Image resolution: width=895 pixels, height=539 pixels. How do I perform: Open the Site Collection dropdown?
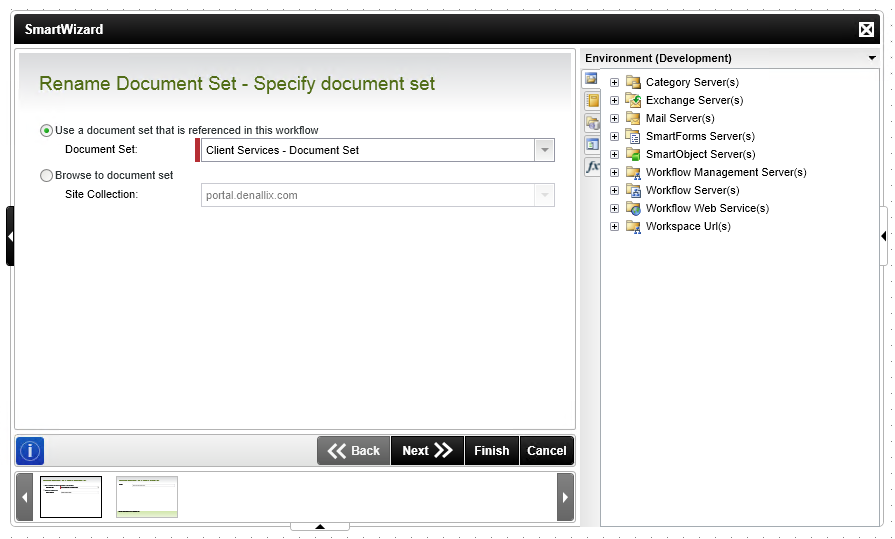tap(544, 195)
